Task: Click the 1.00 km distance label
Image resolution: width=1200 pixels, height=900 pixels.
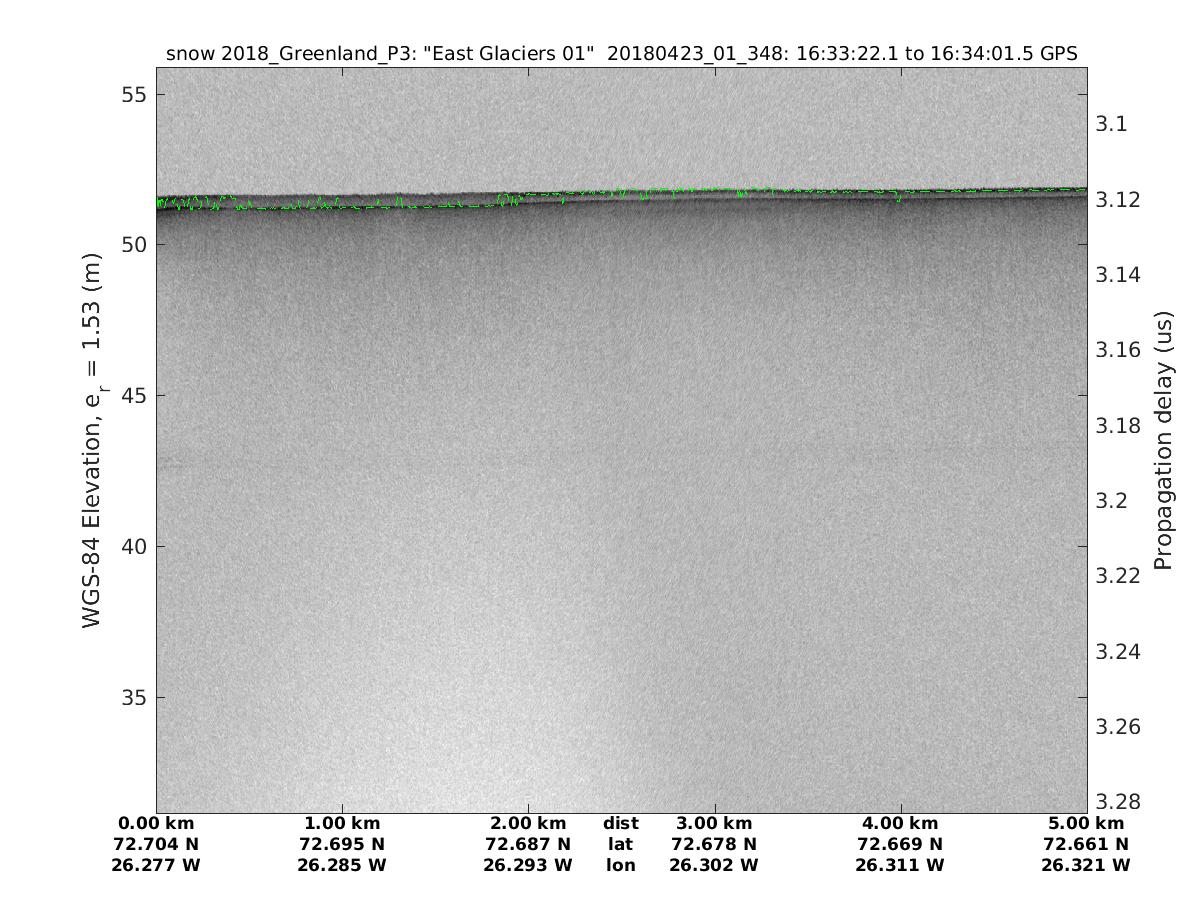Action: [342, 823]
